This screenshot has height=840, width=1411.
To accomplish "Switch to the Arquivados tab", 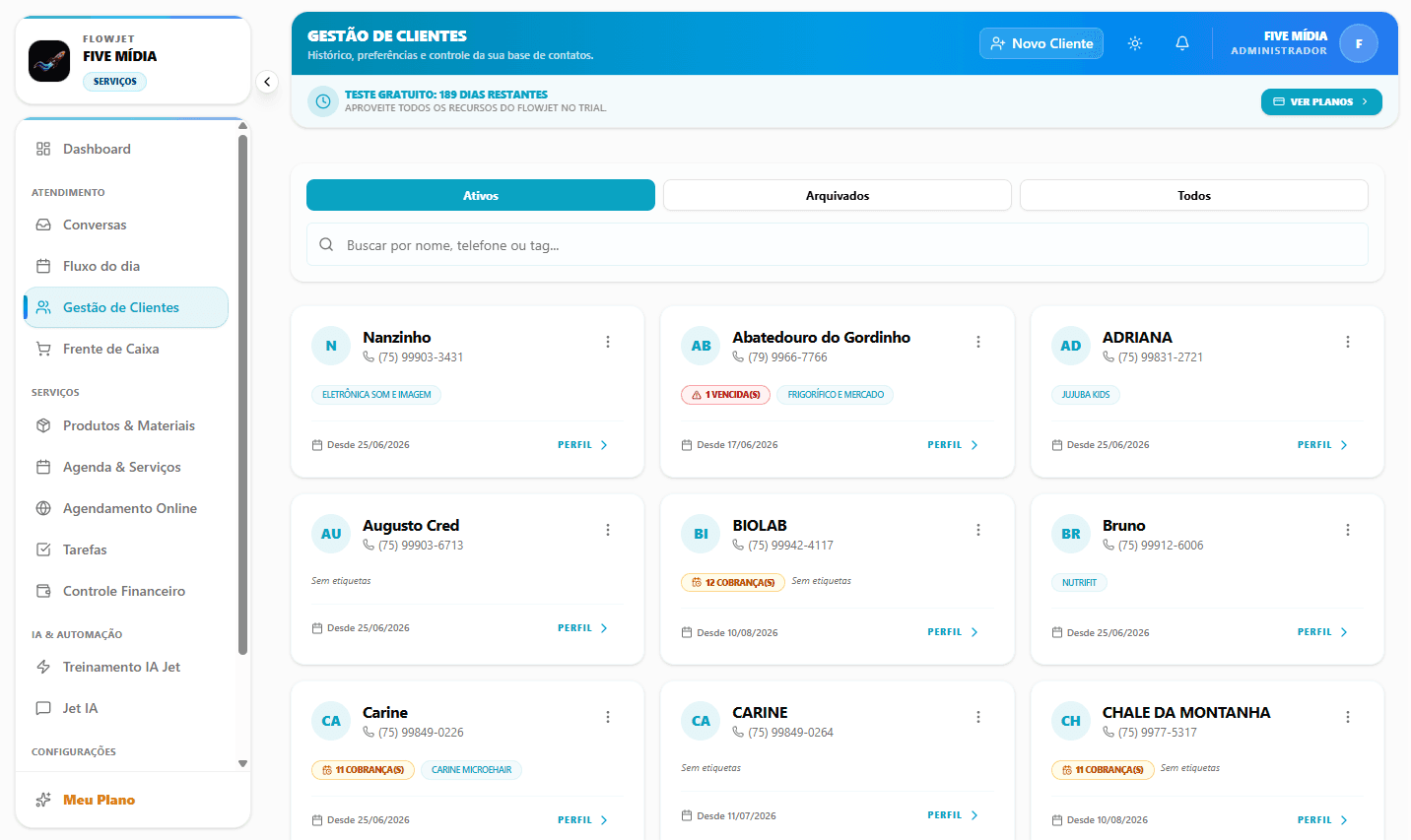I will point(838,195).
